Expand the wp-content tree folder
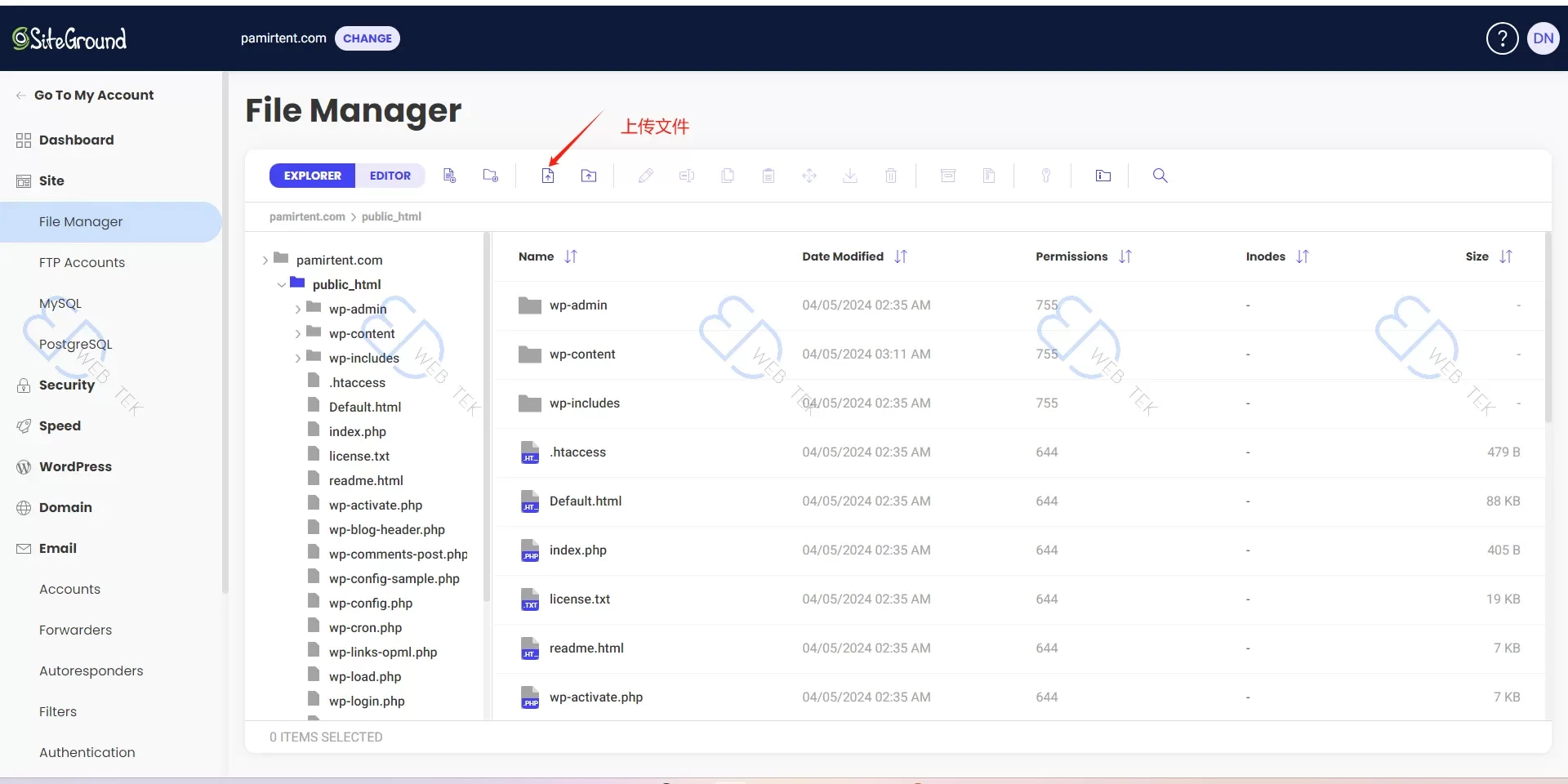Screen dimensions: 1568x784 pyautogui.click(x=297, y=334)
